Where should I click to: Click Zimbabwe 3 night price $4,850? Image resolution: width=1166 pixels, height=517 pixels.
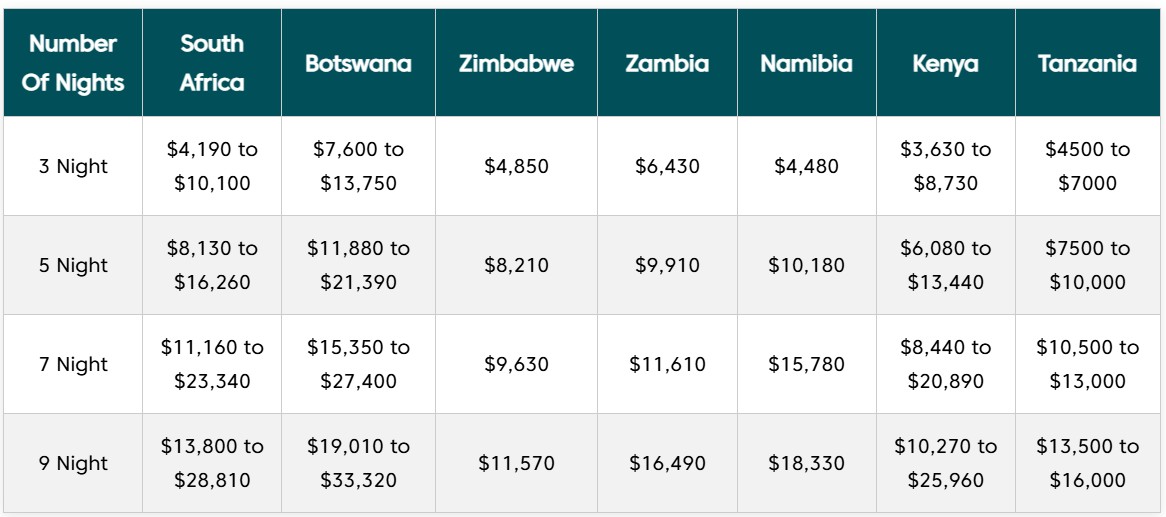coord(516,166)
